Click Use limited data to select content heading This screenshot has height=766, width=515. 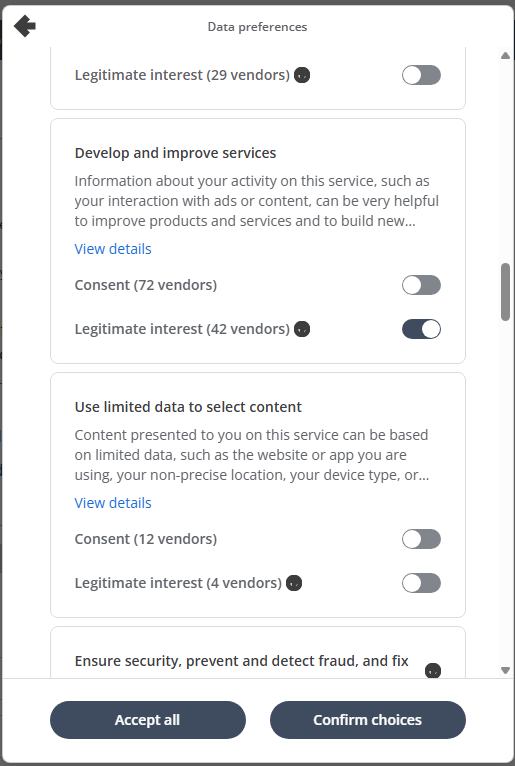188,407
